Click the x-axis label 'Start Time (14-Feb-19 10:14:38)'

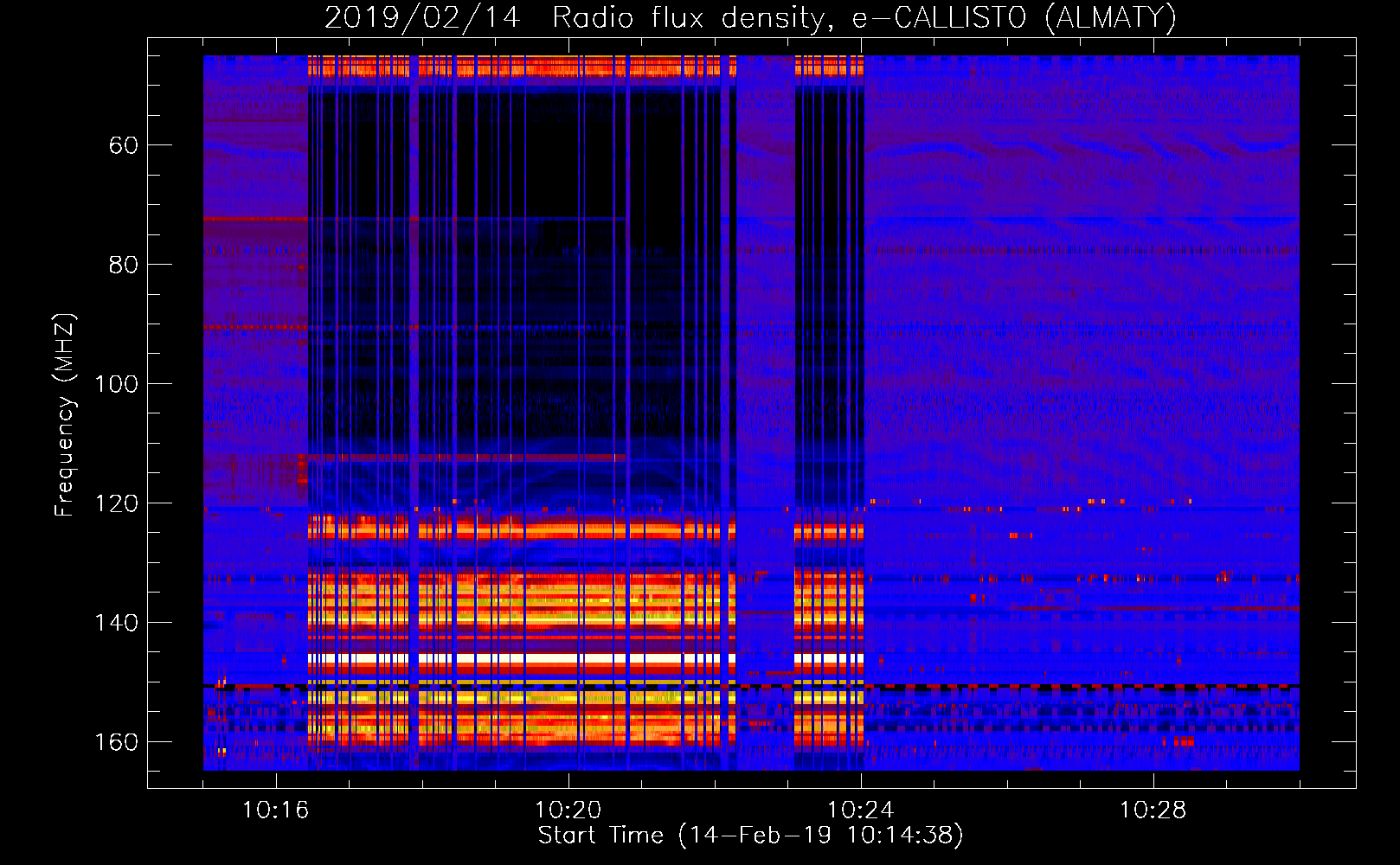(750, 836)
